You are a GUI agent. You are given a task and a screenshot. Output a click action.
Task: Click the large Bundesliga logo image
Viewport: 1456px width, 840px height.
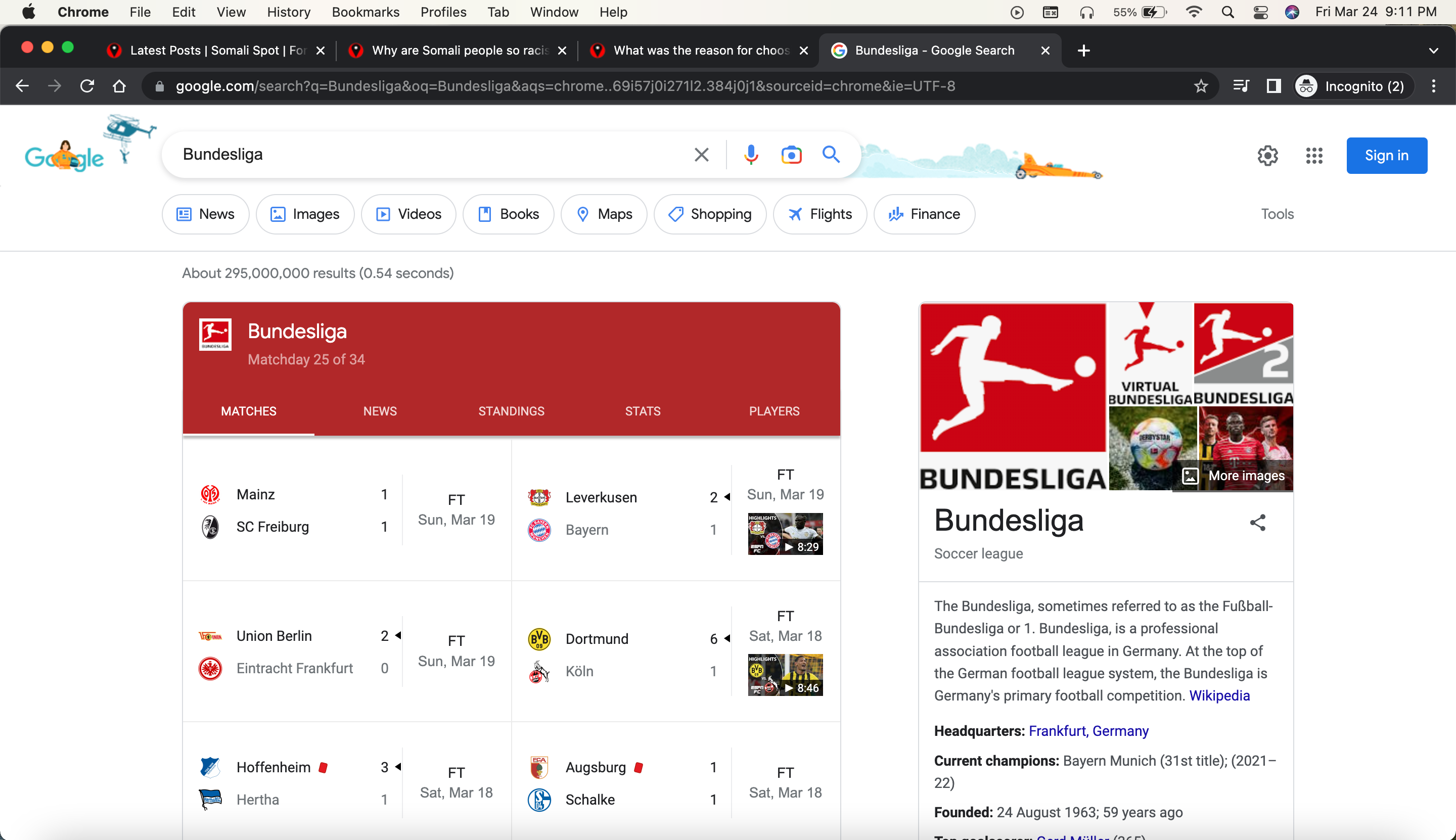click(1013, 397)
